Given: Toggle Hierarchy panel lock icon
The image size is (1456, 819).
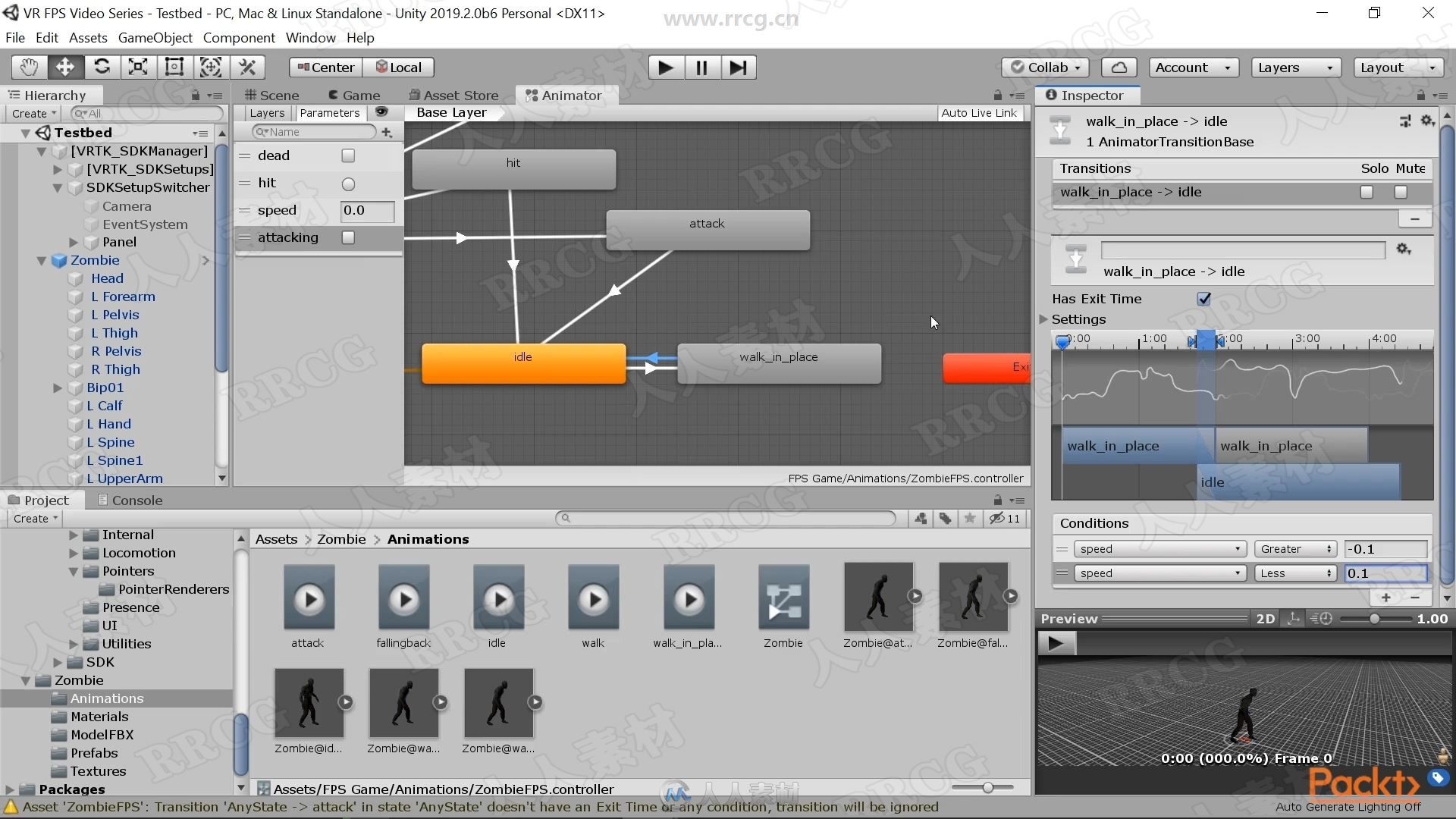Looking at the screenshot, I should click(196, 96).
